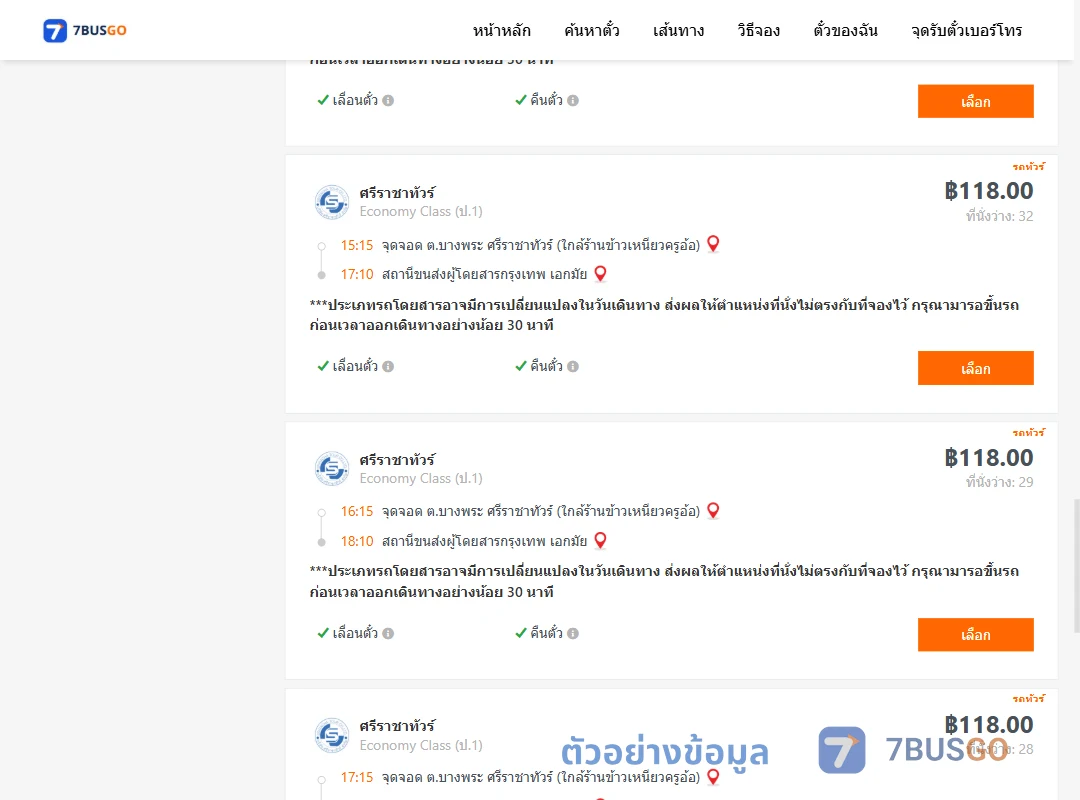This screenshot has width=1080, height=800.
Task: Click the 18:10 arrival time
Action: pyautogui.click(x=357, y=541)
